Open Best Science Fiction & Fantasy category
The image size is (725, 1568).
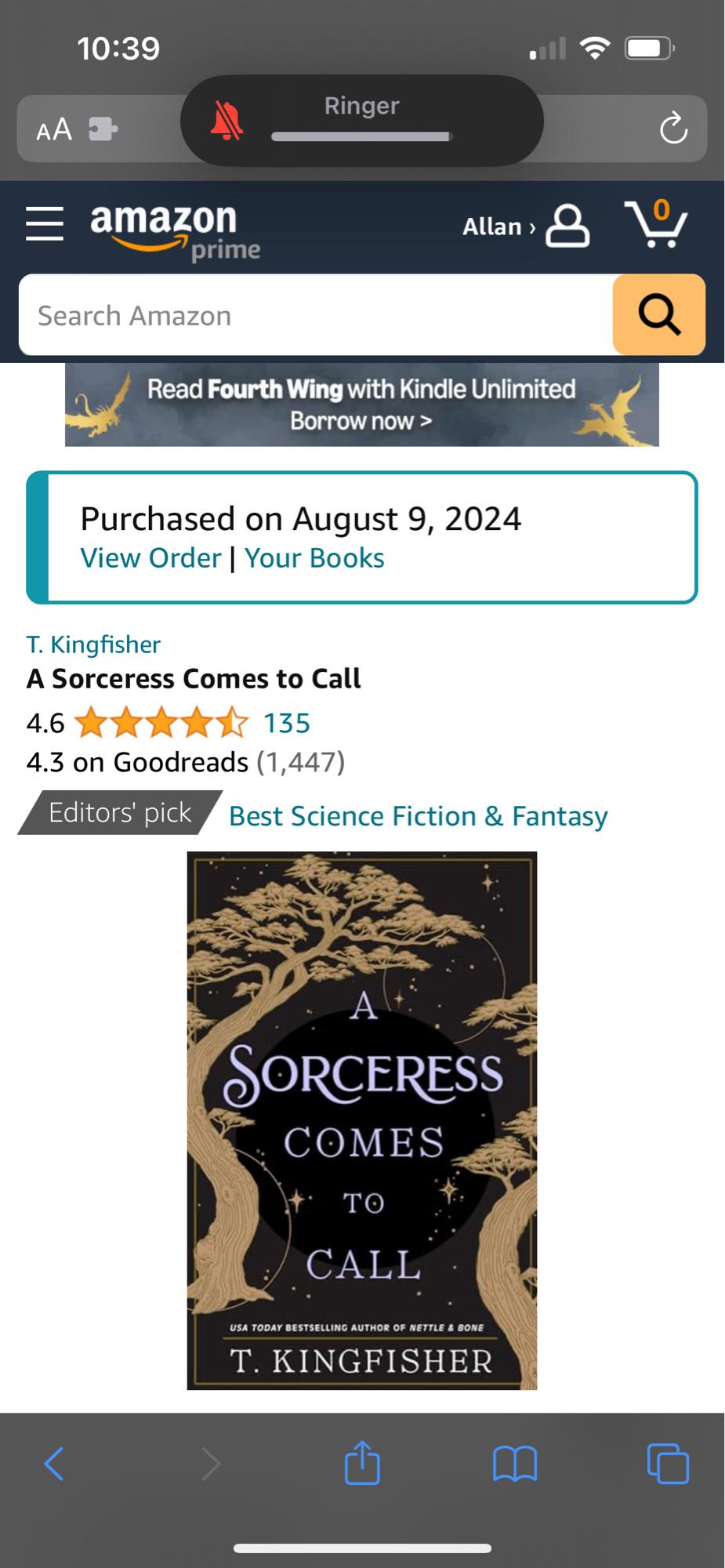tap(418, 816)
